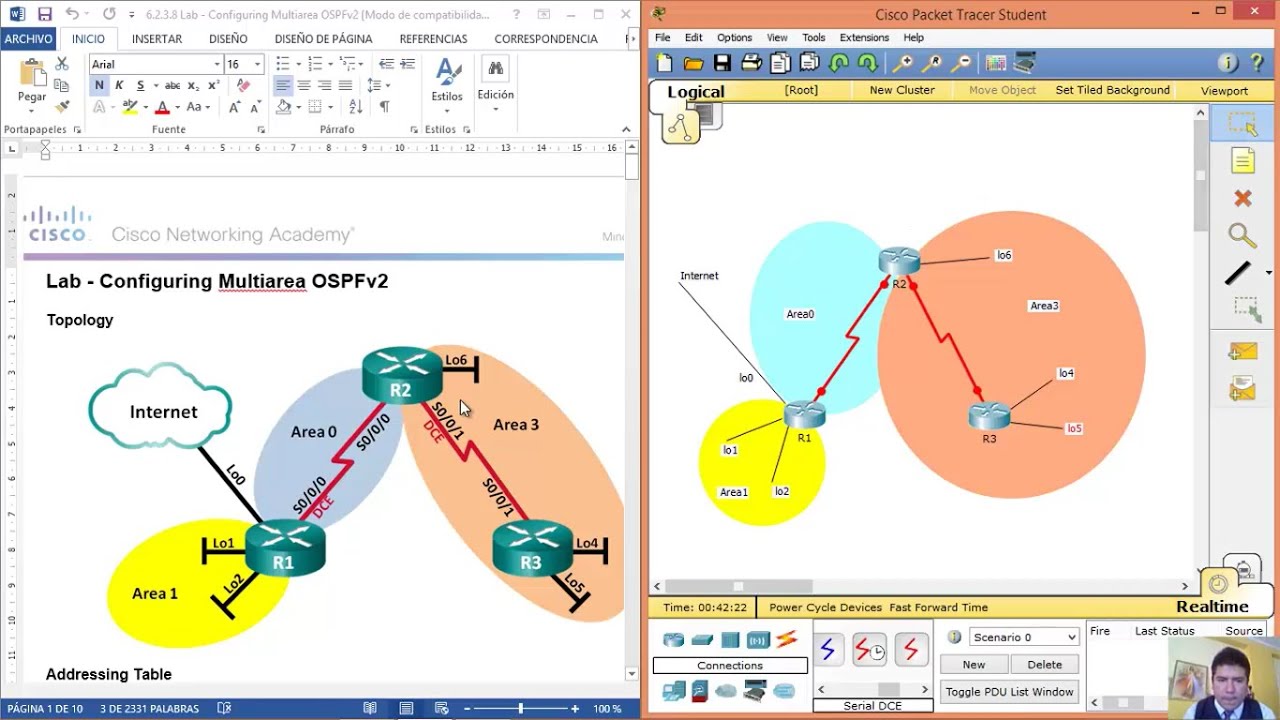The height and width of the screenshot is (720, 1280).
Task: Select the red X Delete tool
Action: click(1242, 198)
